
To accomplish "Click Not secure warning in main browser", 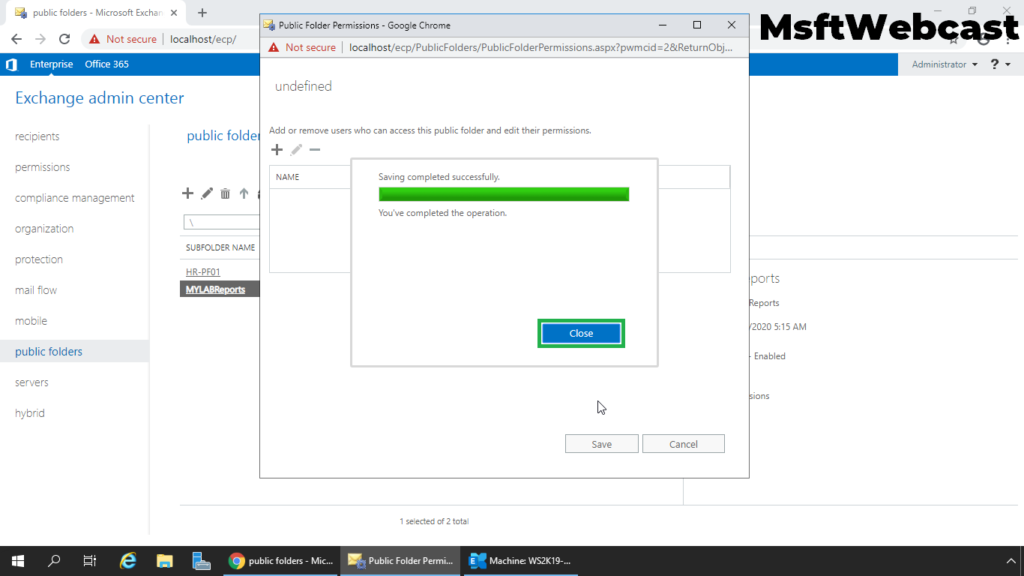I will click(123, 39).
